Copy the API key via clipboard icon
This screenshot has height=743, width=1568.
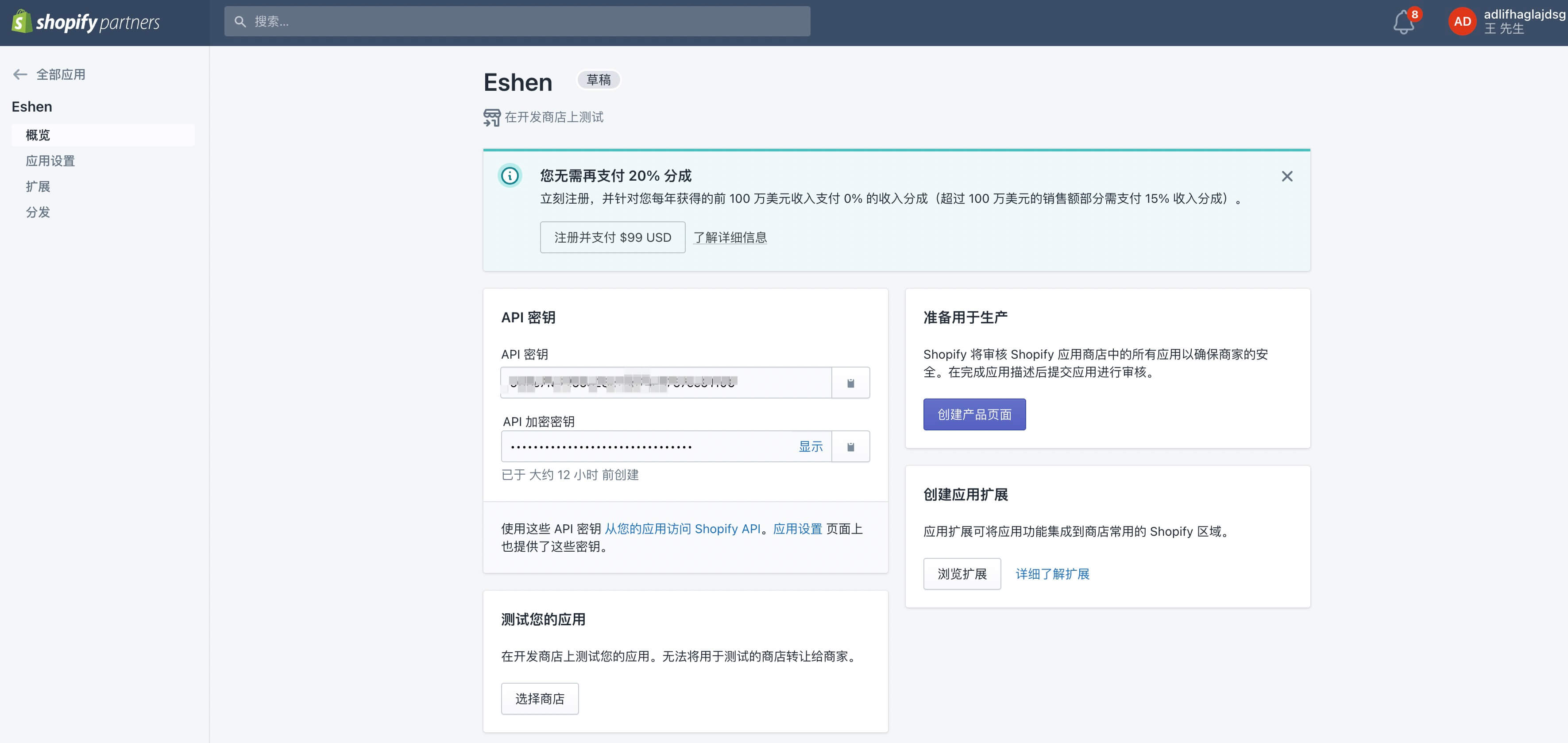850,383
